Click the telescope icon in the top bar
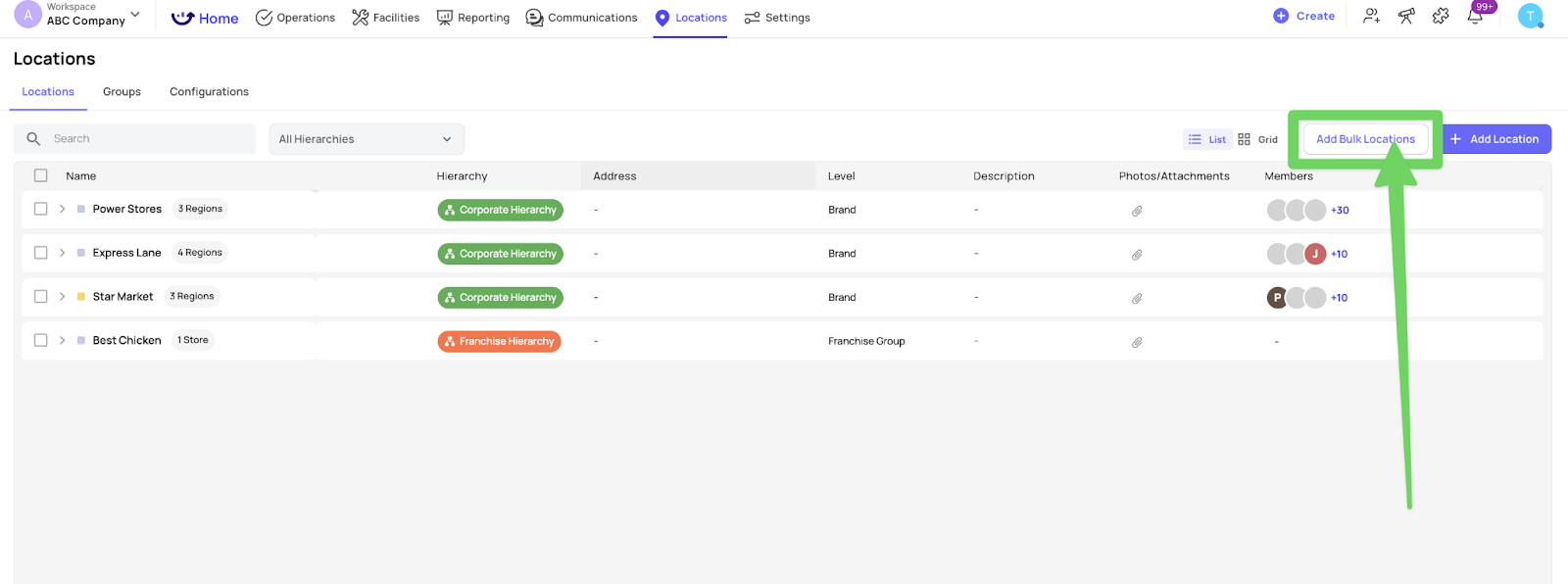 point(1406,16)
